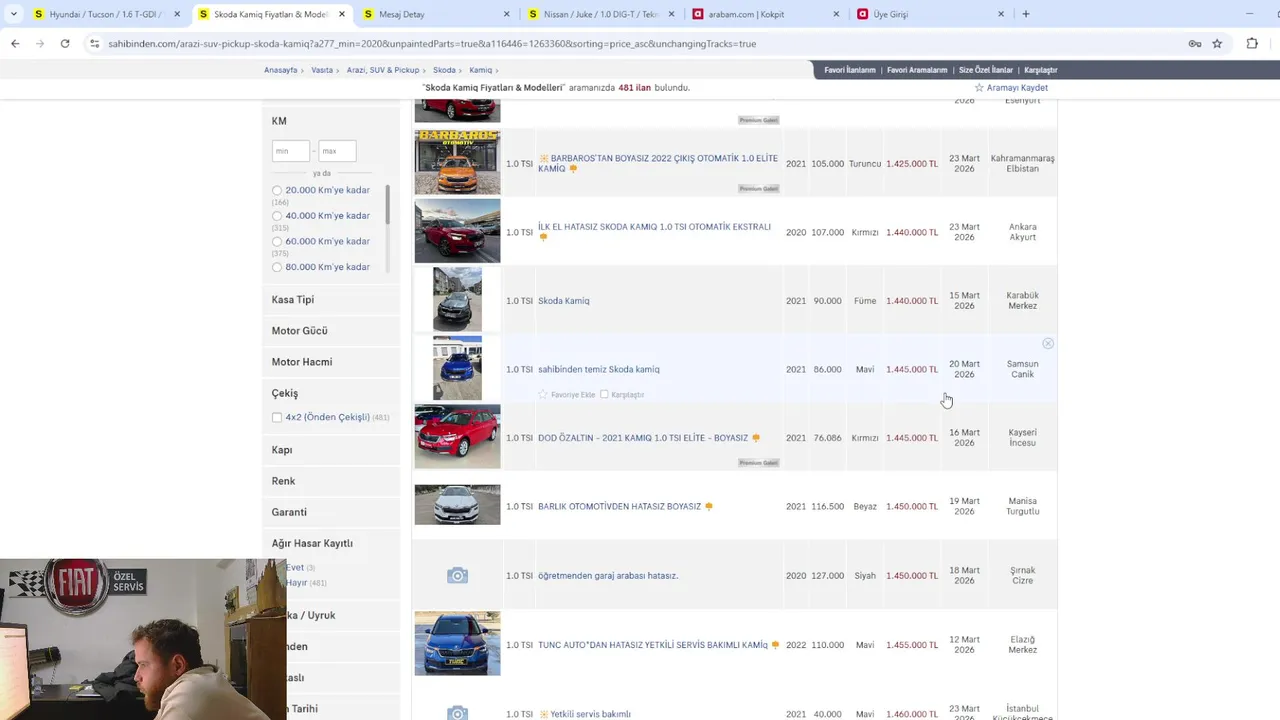Go back with the browser back arrow
Viewport: 1280px width, 720px height.
15,43
